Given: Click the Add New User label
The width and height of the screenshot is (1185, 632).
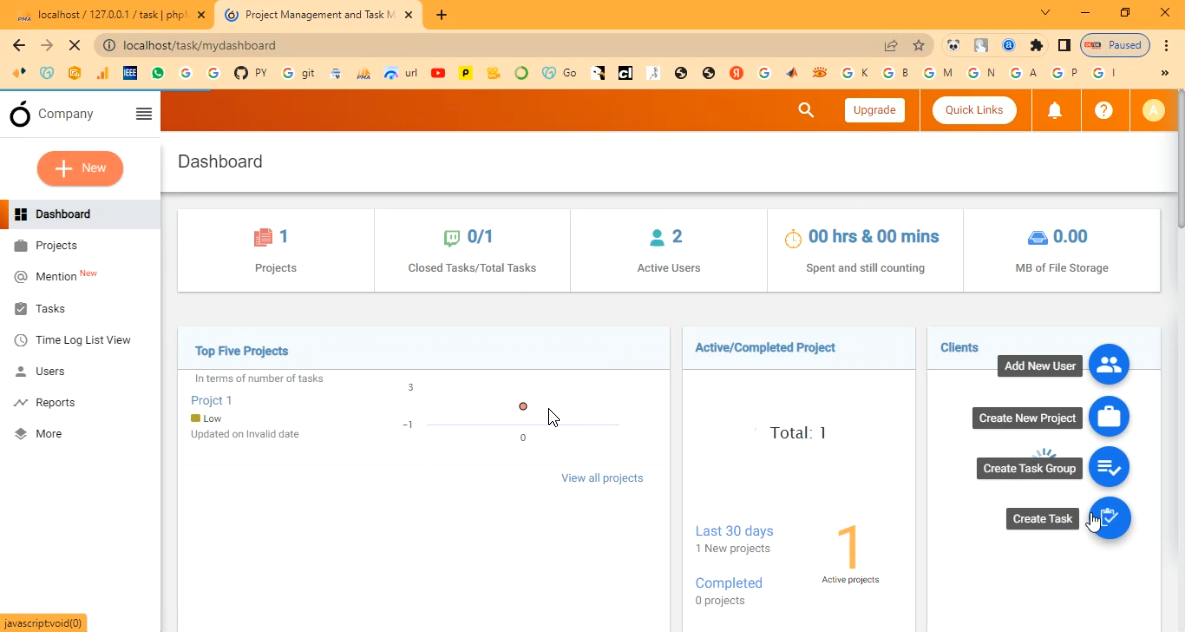Looking at the screenshot, I should (1040, 366).
